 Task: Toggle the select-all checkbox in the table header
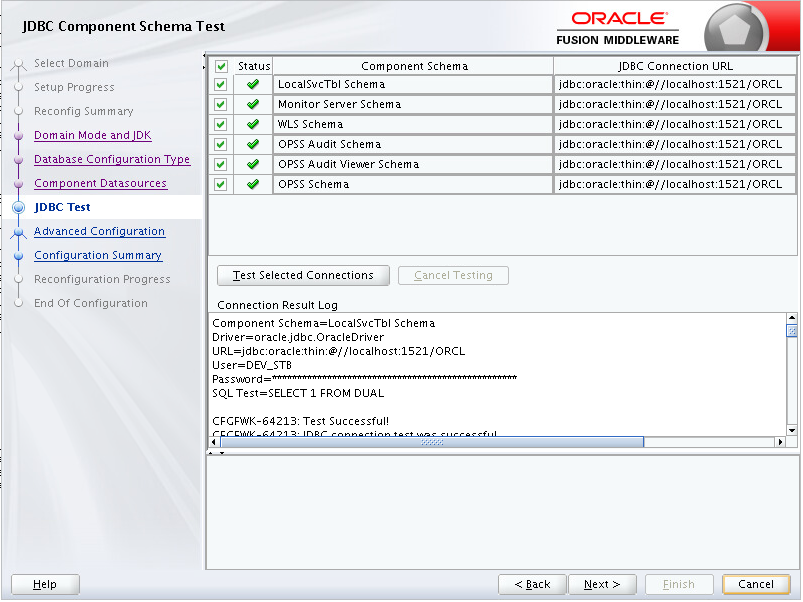(x=221, y=66)
